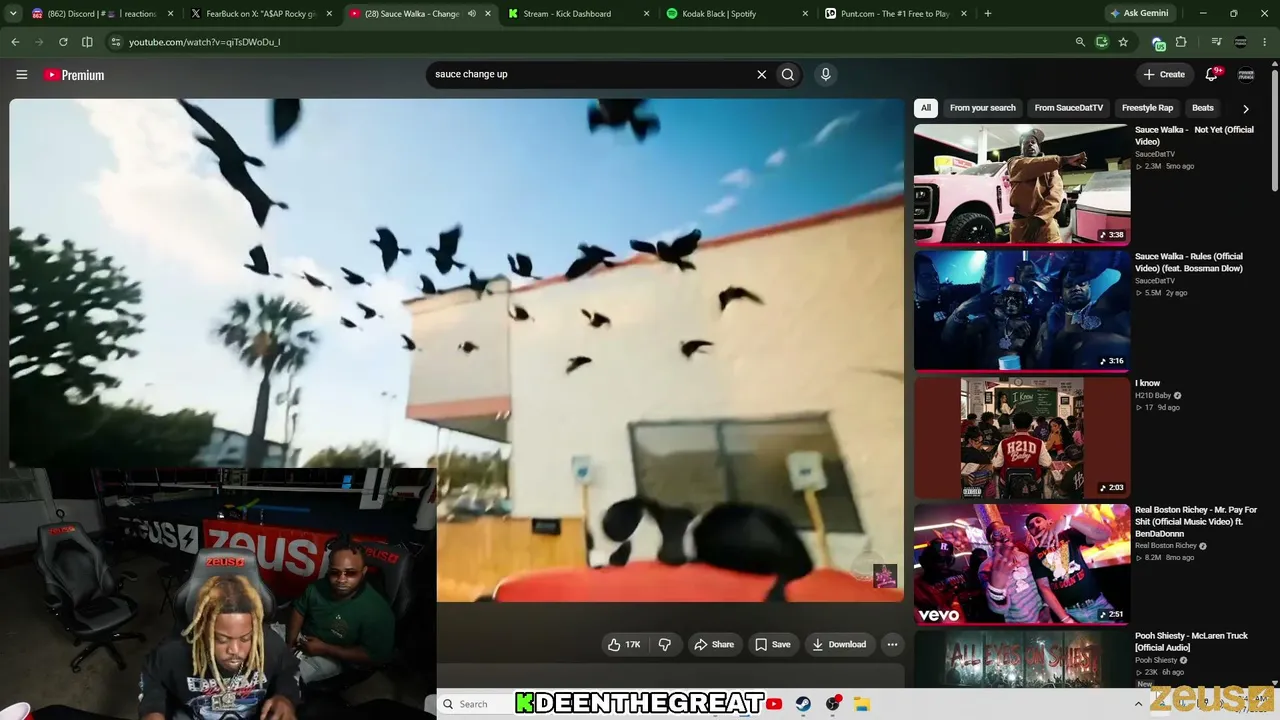This screenshot has width=1280, height=720.
Task: Mute the Sauce Walka tab audio
Action: point(471,14)
